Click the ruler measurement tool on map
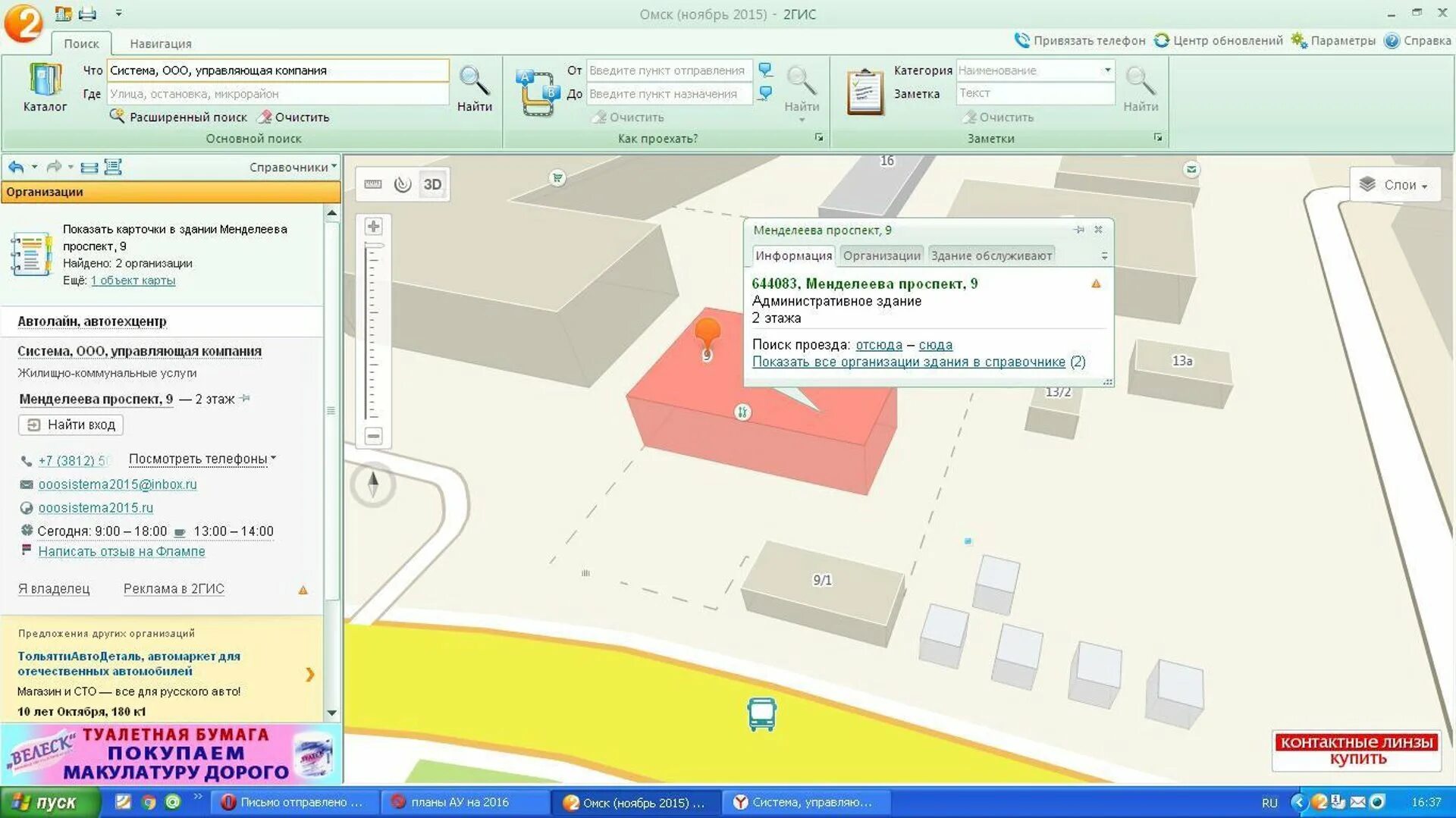The image size is (1456, 818). tap(373, 184)
